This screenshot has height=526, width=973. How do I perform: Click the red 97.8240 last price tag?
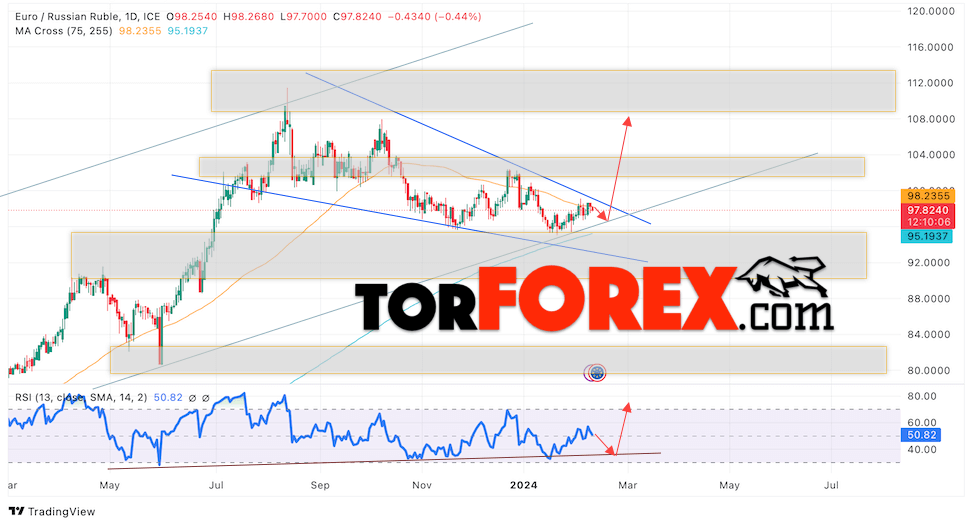(x=927, y=210)
